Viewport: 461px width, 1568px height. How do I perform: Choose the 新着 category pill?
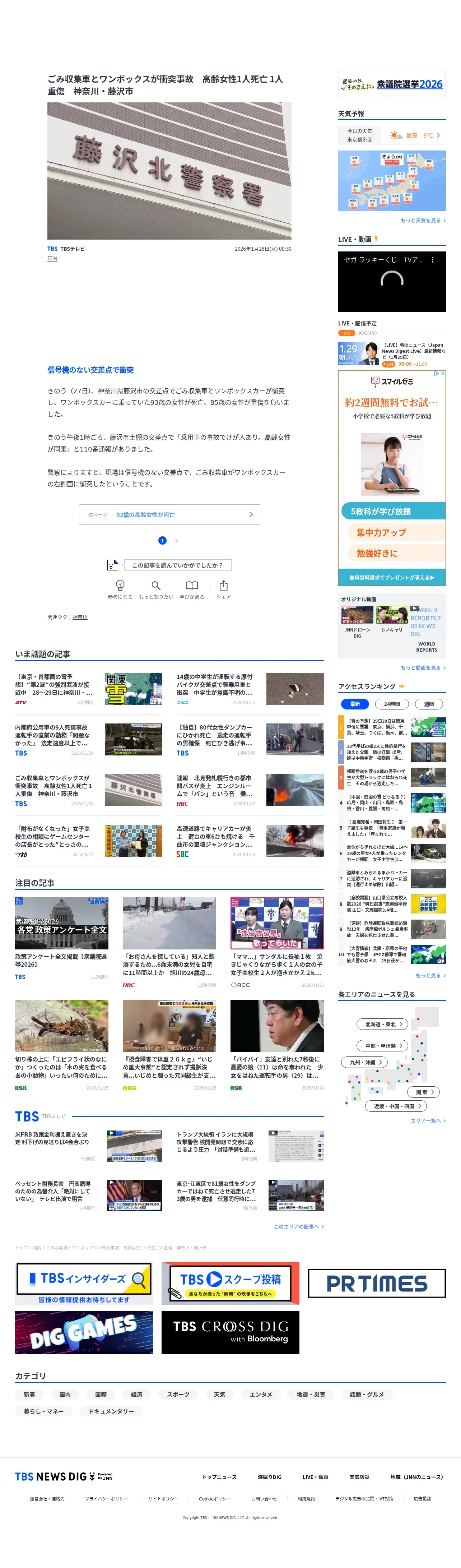pos(29,1394)
